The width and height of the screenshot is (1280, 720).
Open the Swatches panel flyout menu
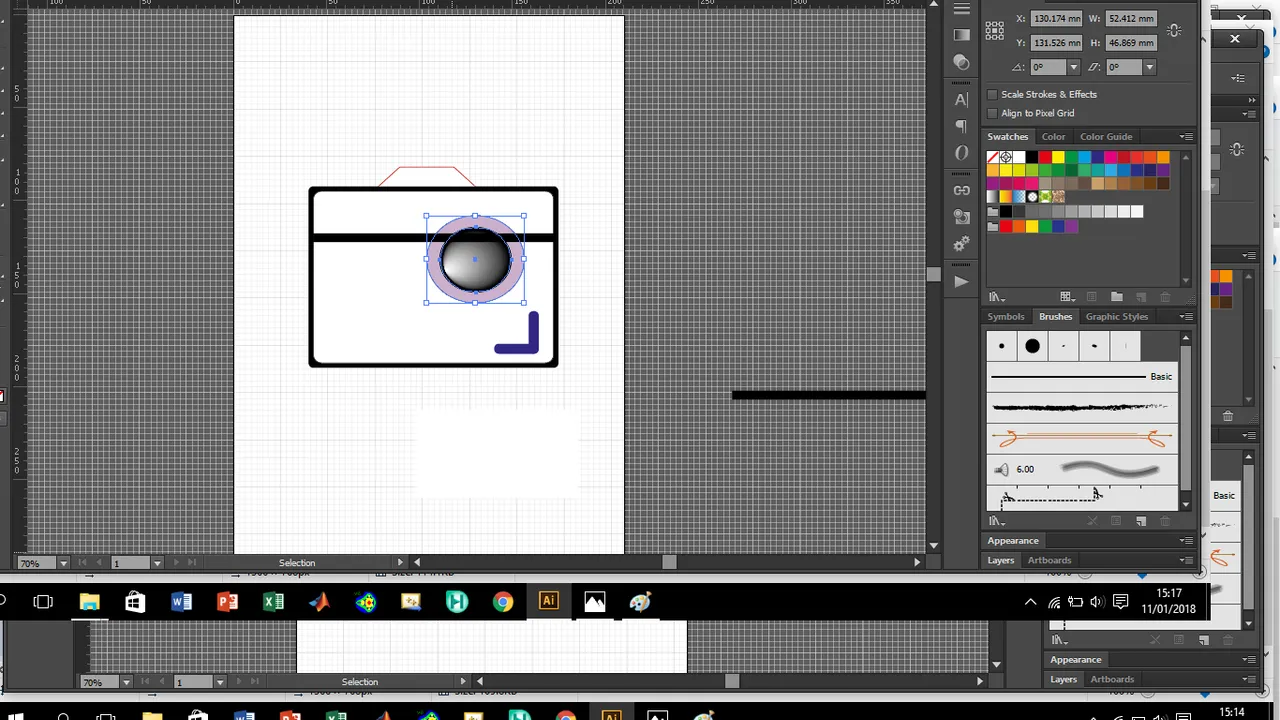pyautogui.click(x=1186, y=137)
